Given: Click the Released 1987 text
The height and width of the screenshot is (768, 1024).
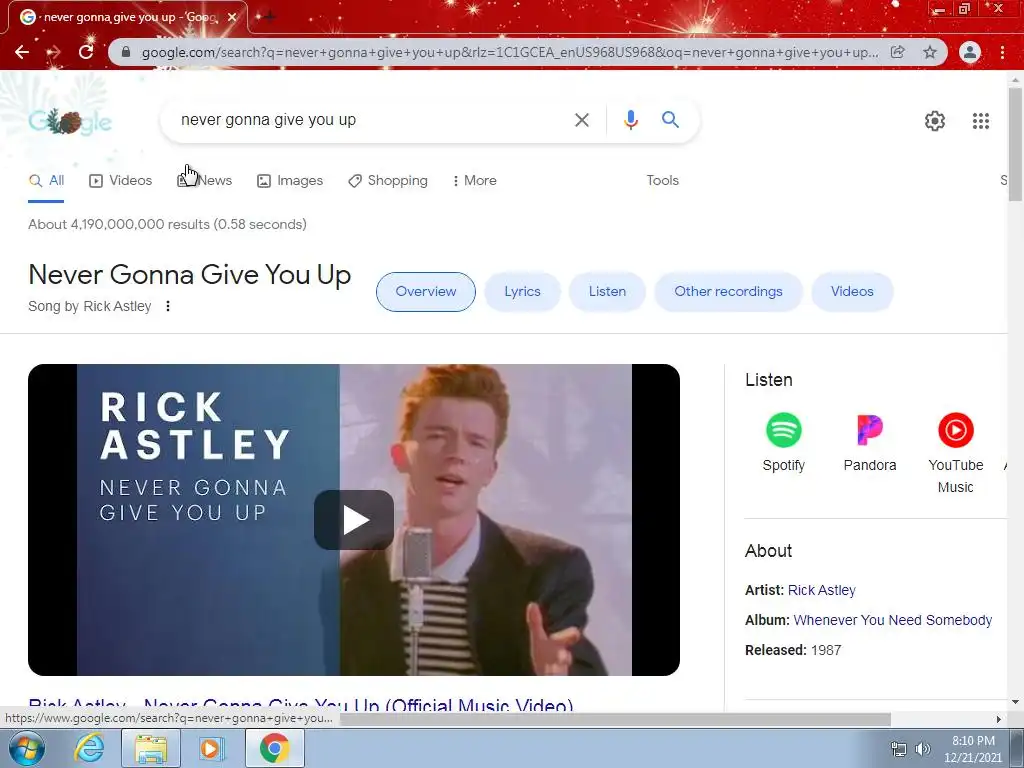Looking at the screenshot, I should (793, 650).
